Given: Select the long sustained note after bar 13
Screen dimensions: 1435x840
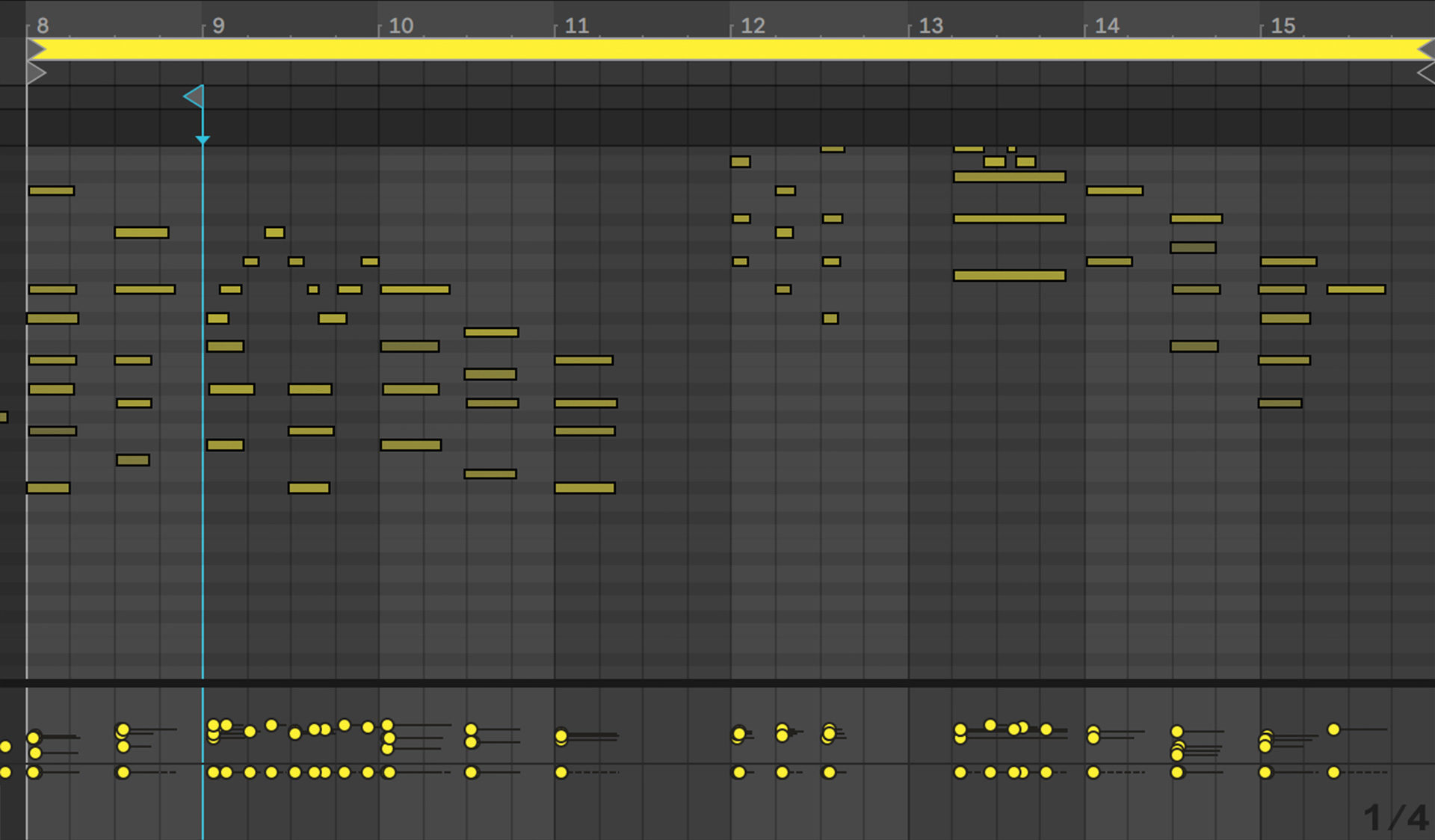Looking at the screenshot, I should coord(1010,176).
